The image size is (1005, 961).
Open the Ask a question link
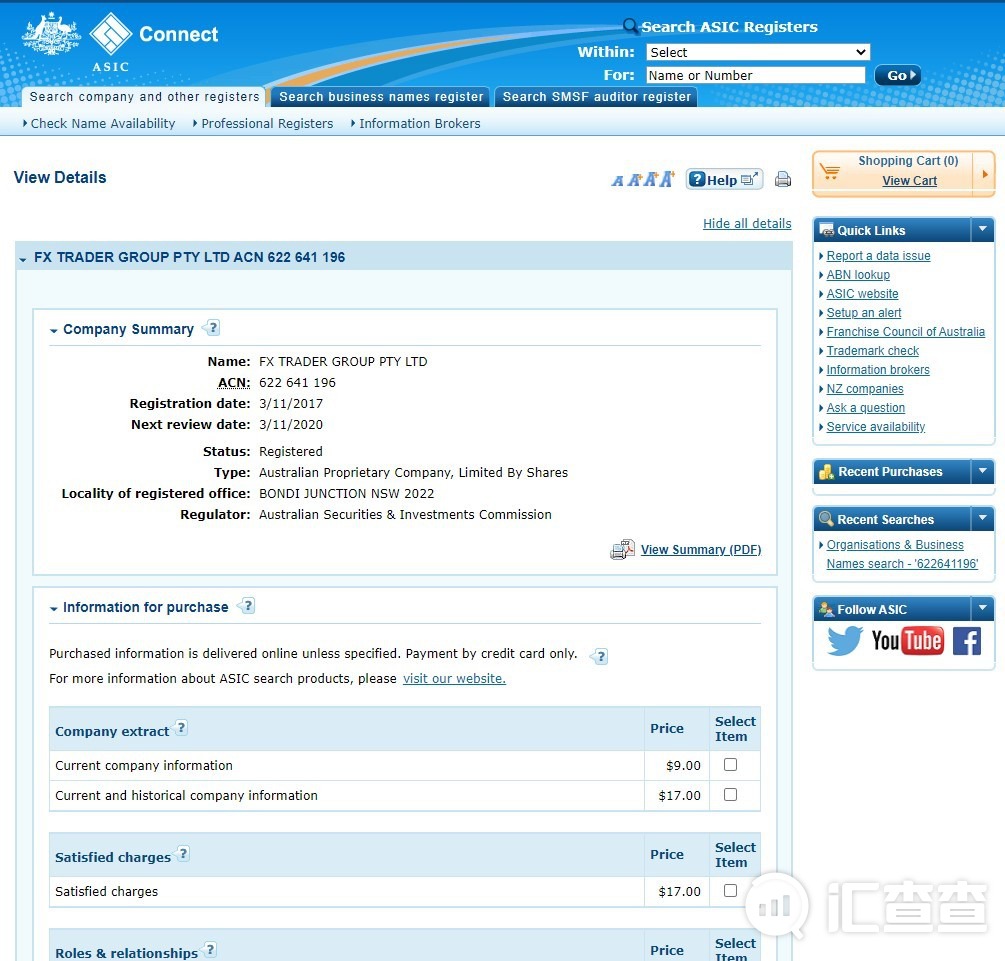[x=865, y=408]
